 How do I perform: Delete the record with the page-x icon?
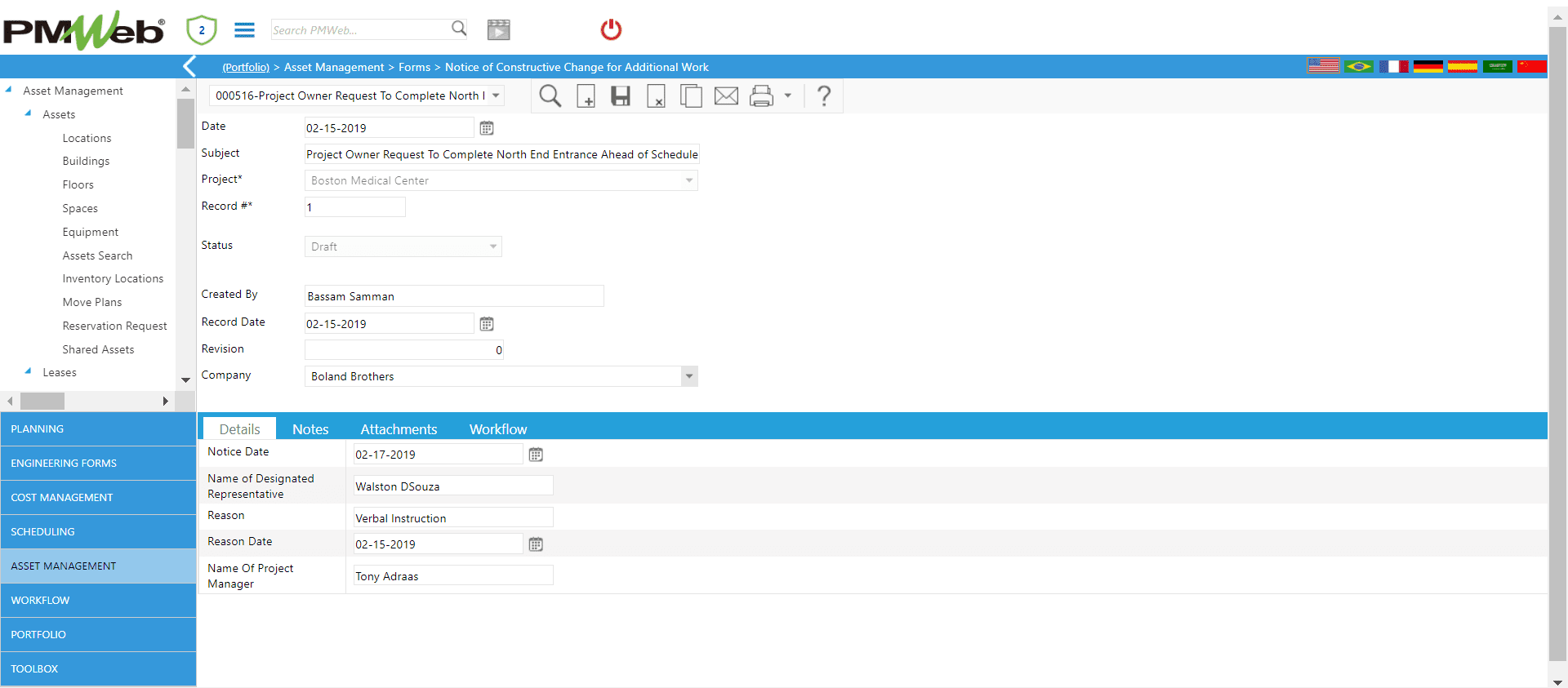[x=656, y=96]
